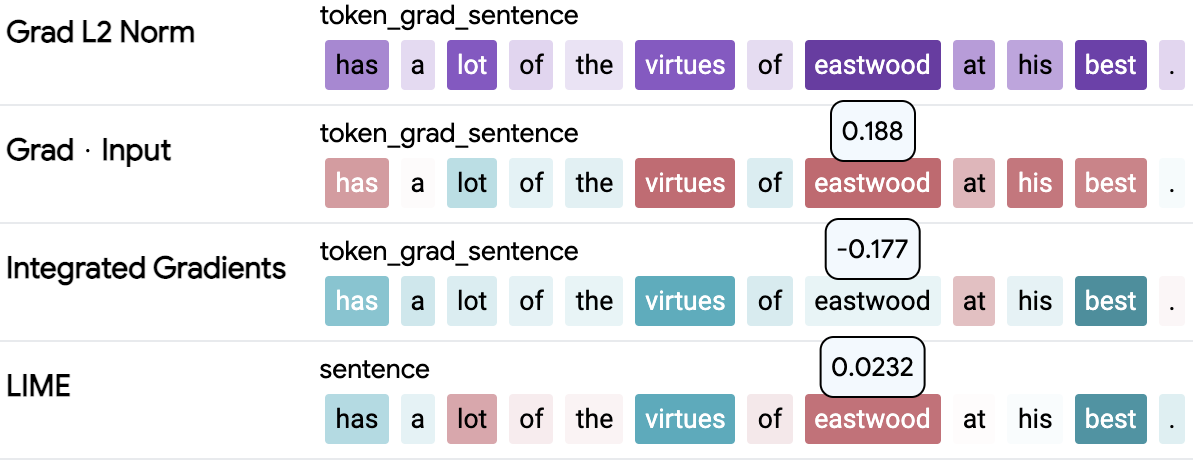Click 'has' token in LIME row
The height and width of the screenshot is (460, 1193).
(x=357, y=419)
